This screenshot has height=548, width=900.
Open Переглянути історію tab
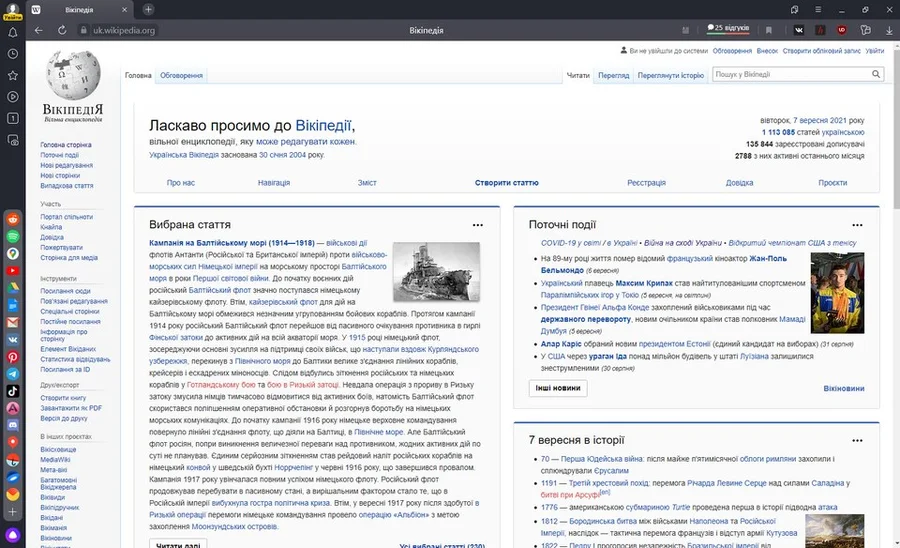click(670, 75)
